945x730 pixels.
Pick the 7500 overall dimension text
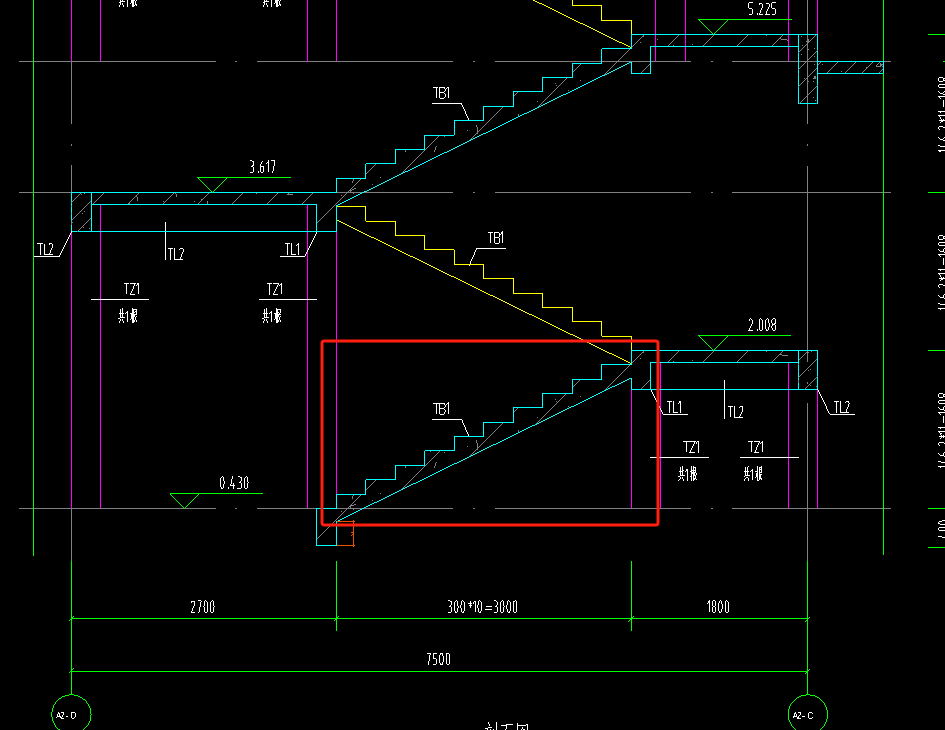tap(438, 659)
